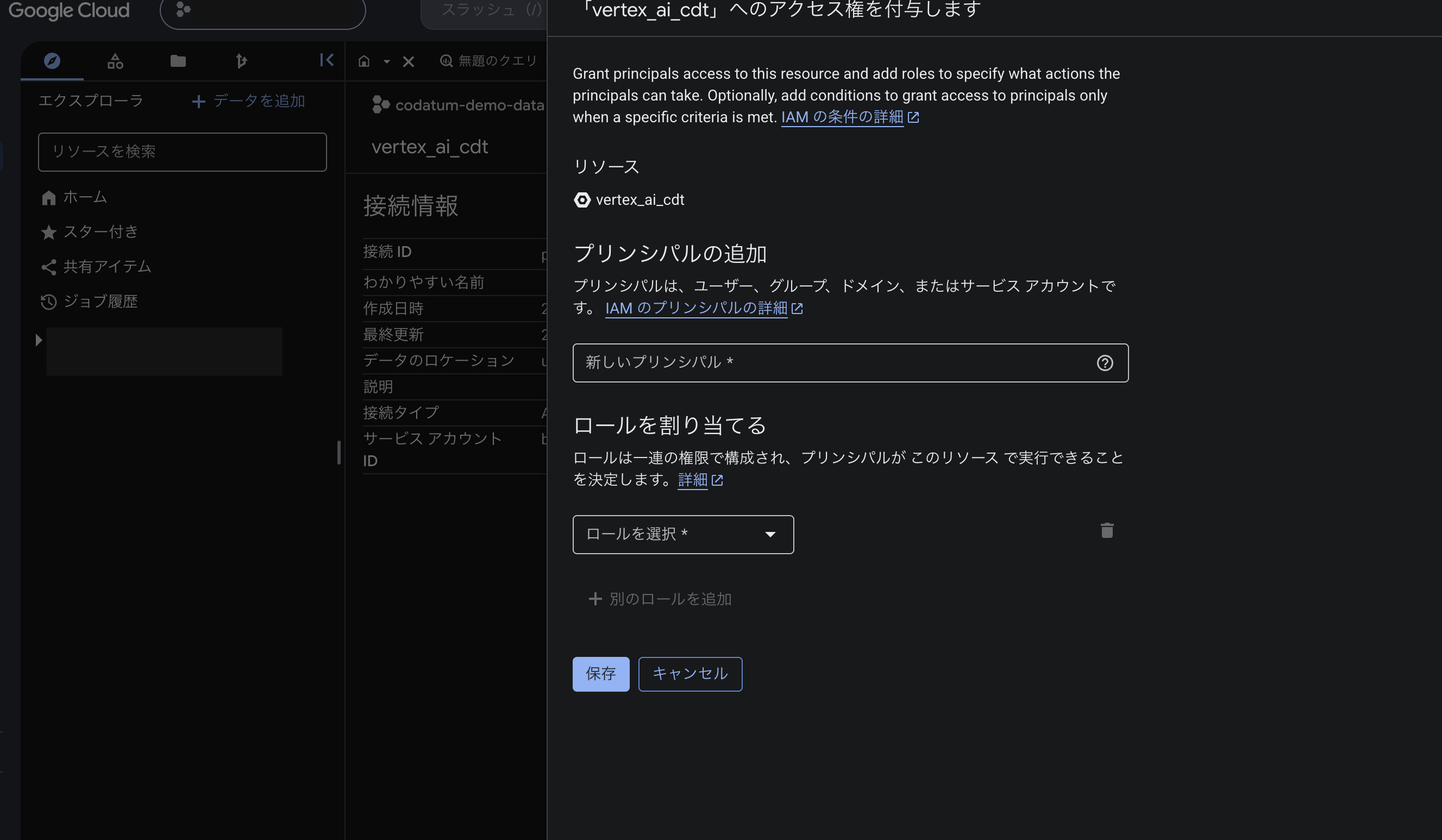Focus the リソースを検索 search field
The image size is (1442, 840).
(183, 152)
